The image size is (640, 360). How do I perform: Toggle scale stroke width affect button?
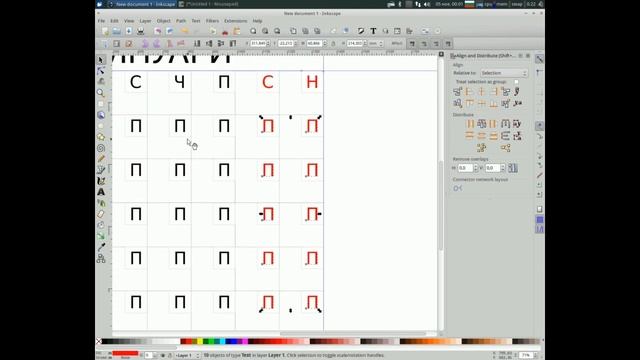(412, 43)
